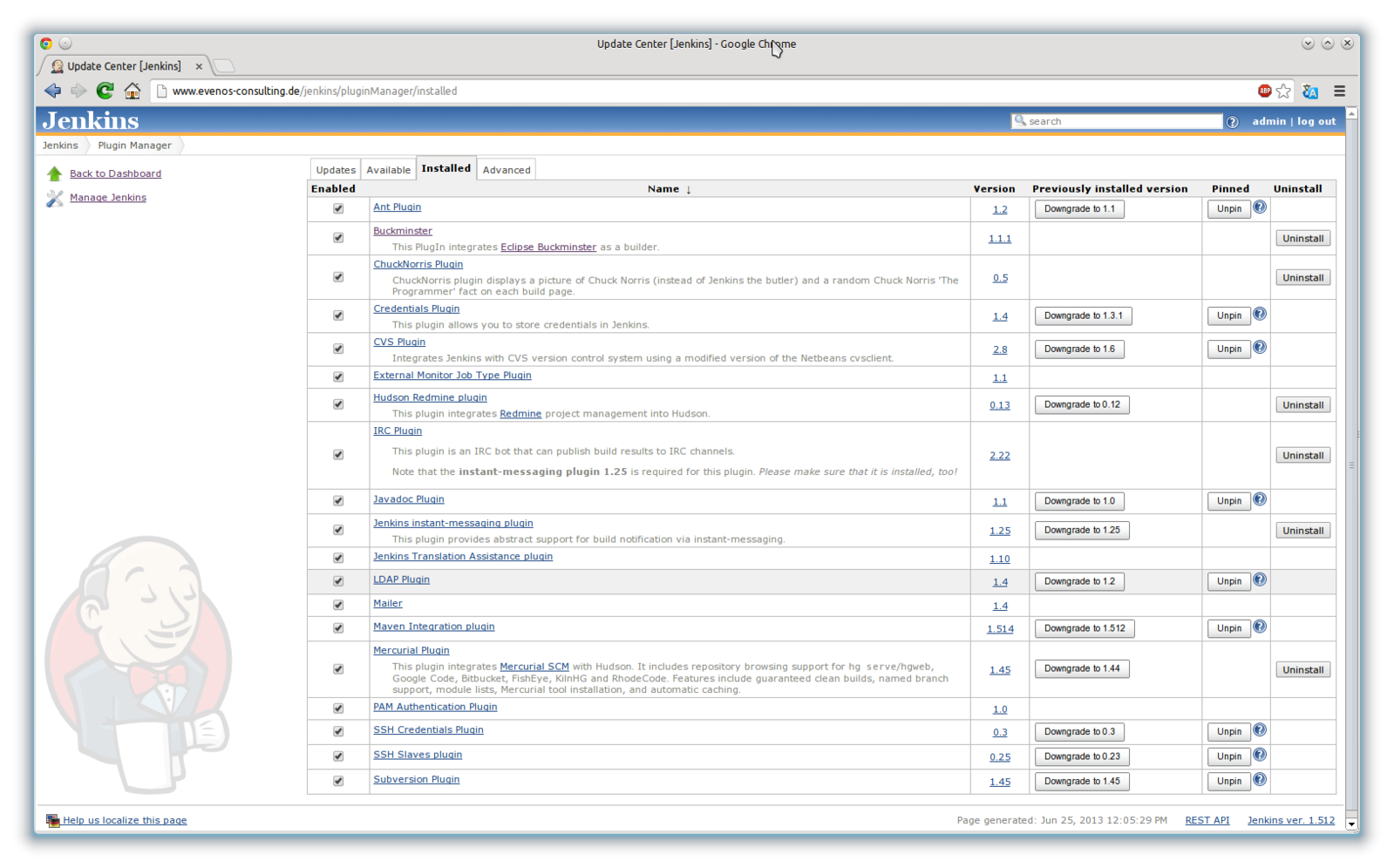Disable the Buckminster plugin checkbox
This screenshot has width=1394, height=868.
click(x=338, y=238)
